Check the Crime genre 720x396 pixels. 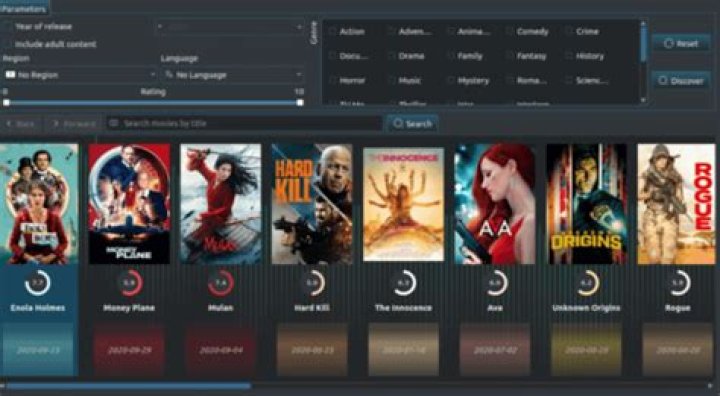(x=569, y=32)
